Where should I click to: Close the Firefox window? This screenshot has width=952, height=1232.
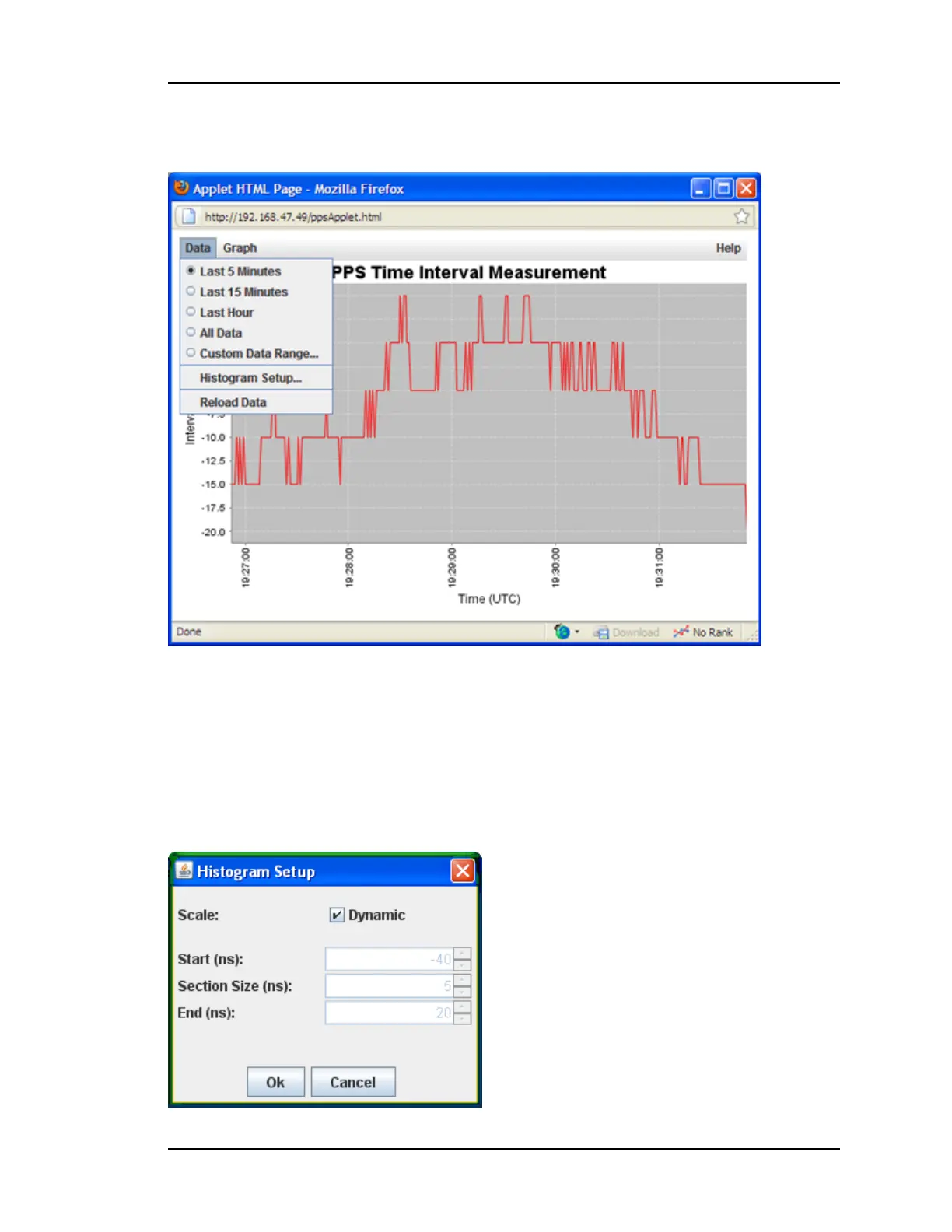pyautogui.click(x=746, y=188)
